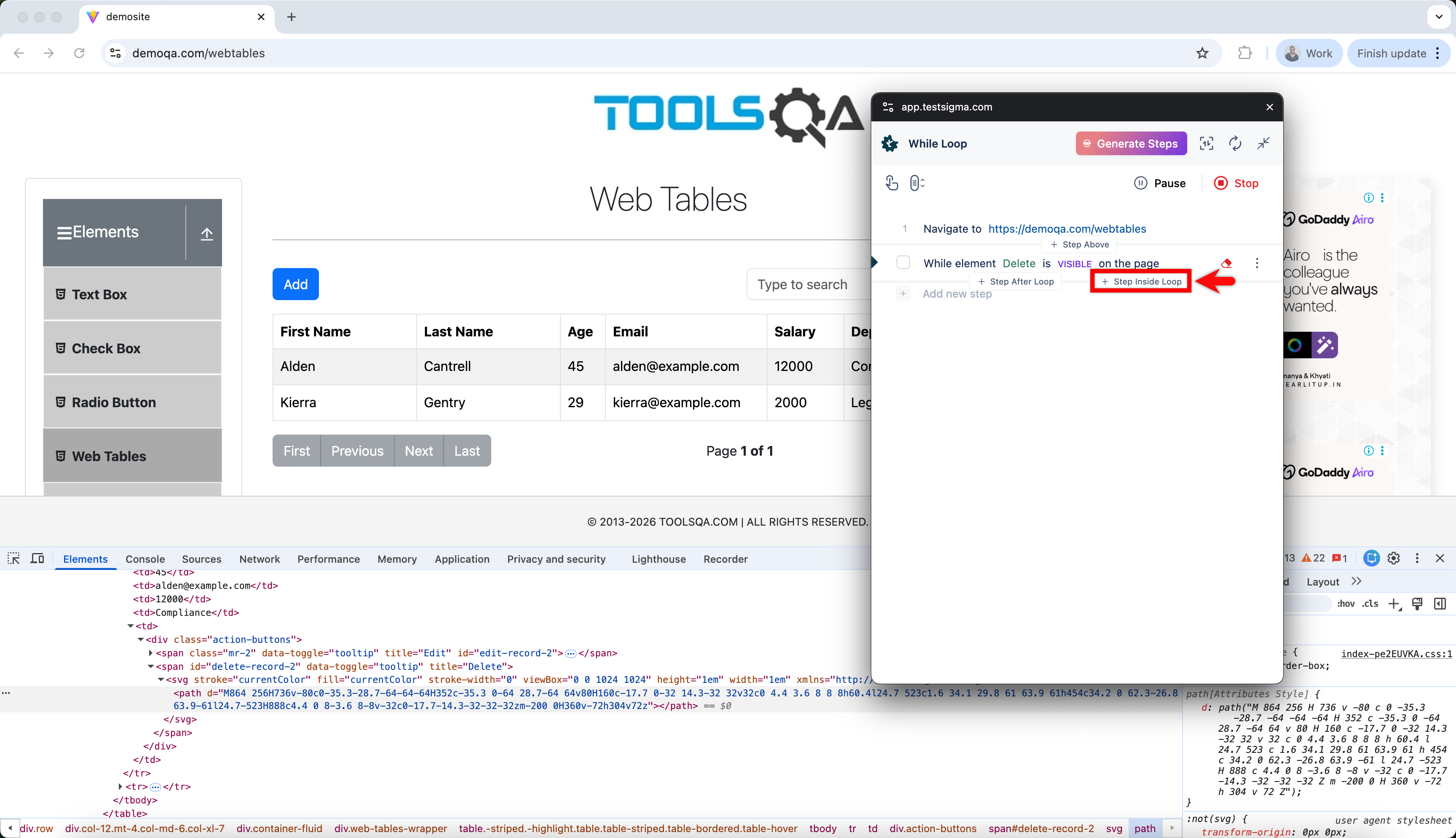
Task: Collapse the action-buttons div node
Action: (140, 639)
